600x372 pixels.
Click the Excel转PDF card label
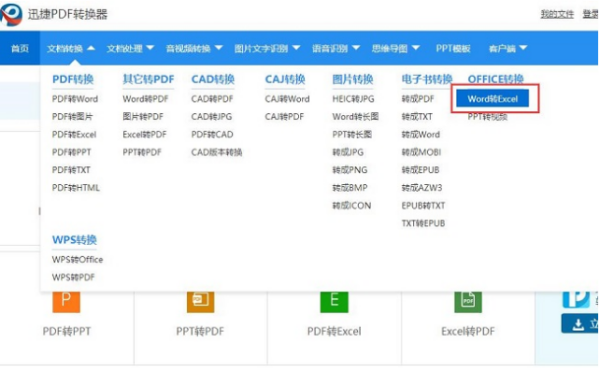point(468,331)
